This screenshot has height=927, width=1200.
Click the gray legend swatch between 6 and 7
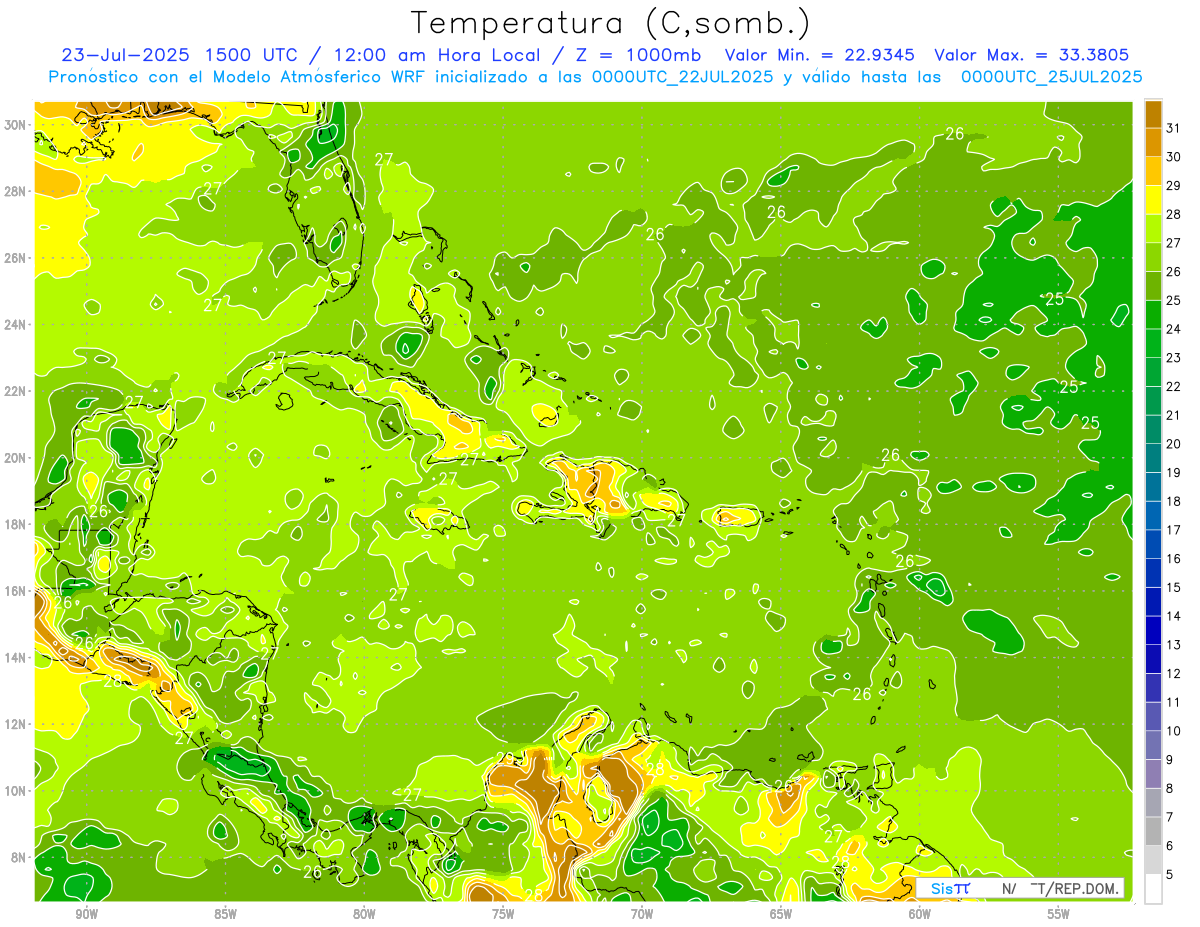(x=1153, y=831)
